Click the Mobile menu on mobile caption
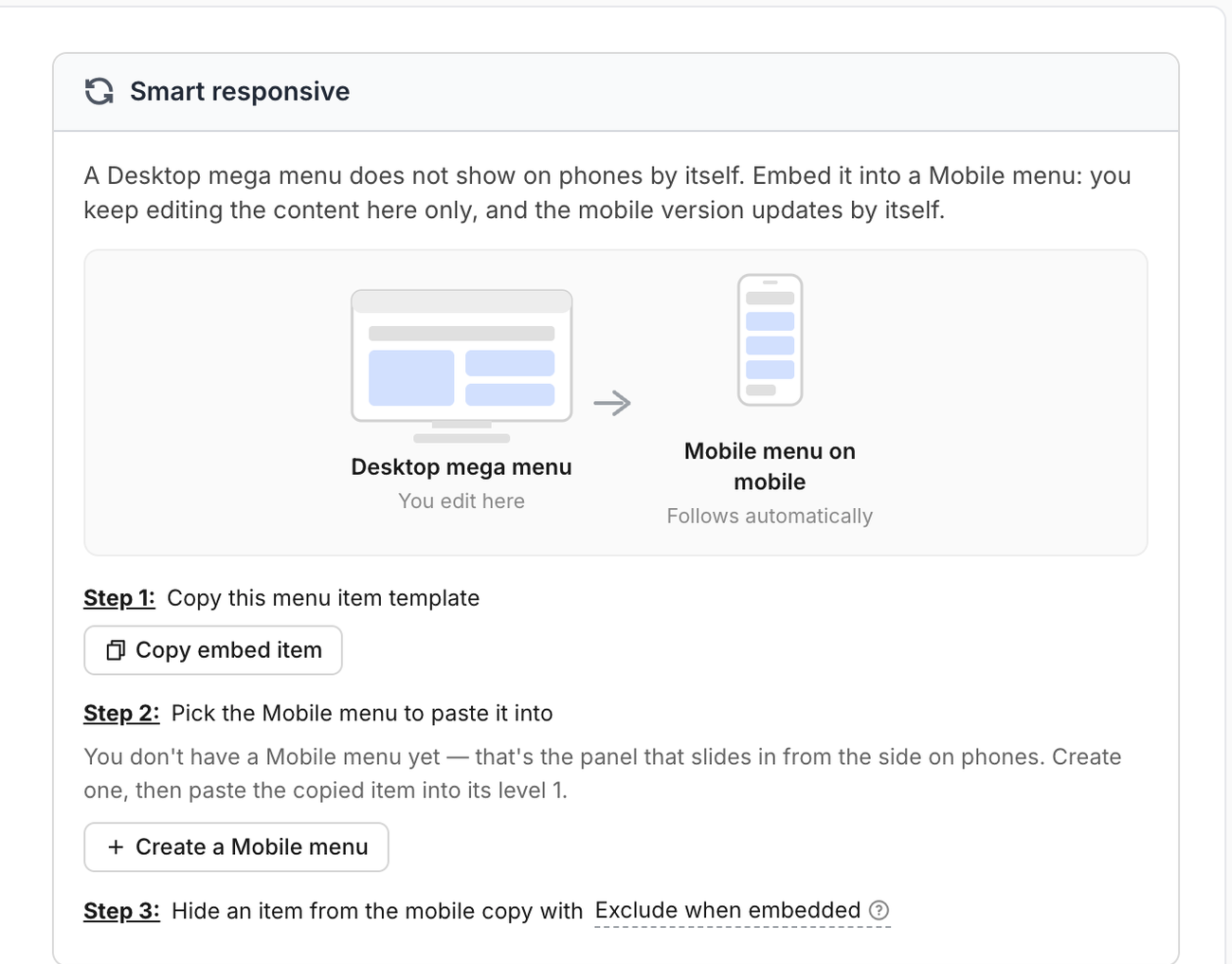Screen dimensions: 1232x964 click(x=770, y=466)
